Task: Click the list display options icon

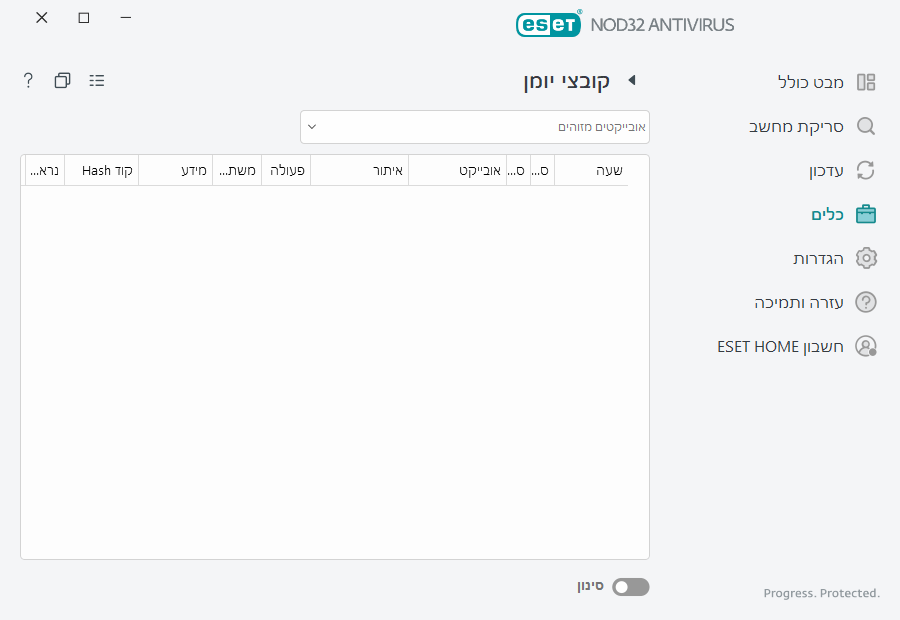Action: tap(97, 80)
